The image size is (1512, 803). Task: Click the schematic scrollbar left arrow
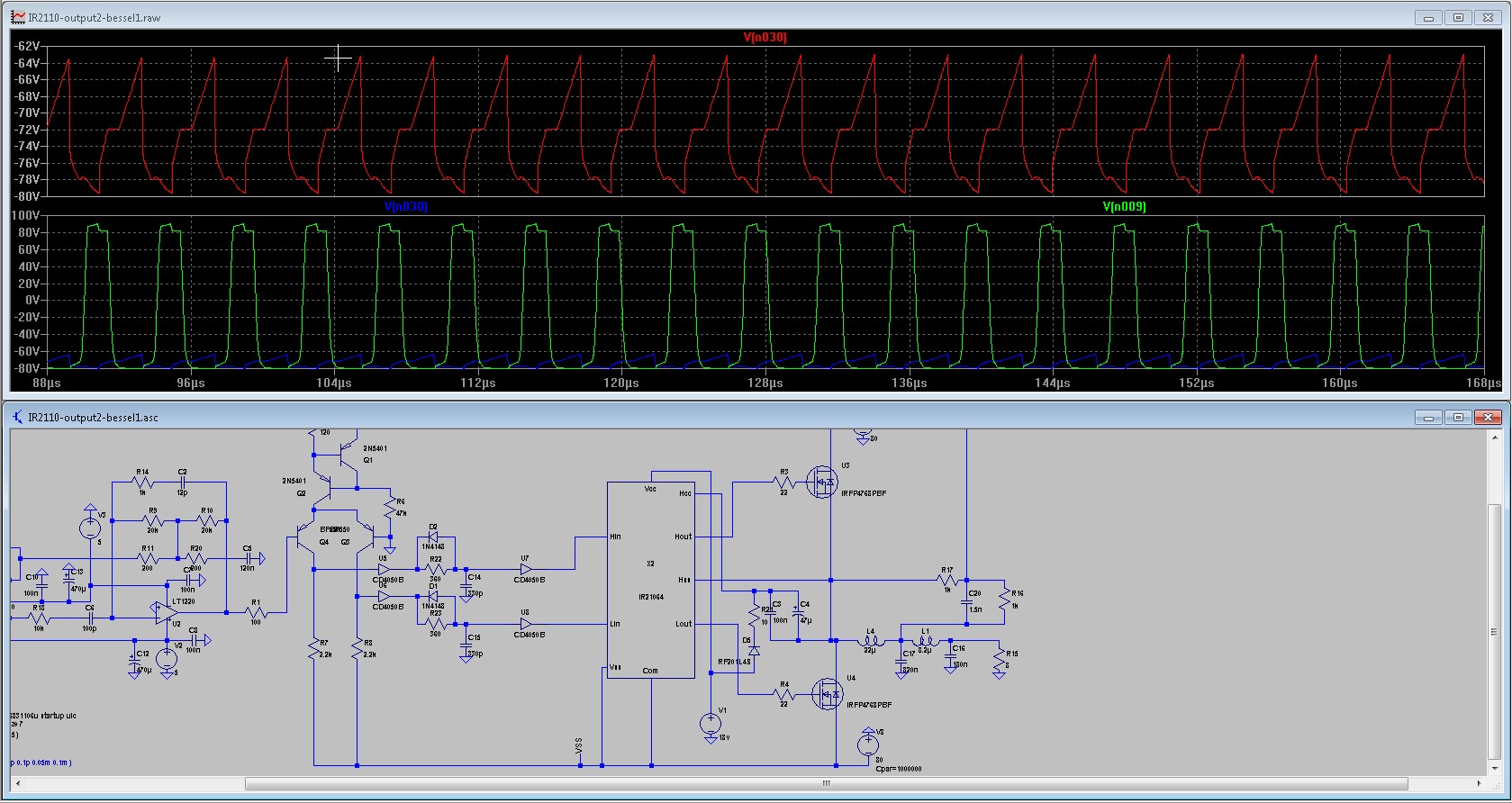17,783
